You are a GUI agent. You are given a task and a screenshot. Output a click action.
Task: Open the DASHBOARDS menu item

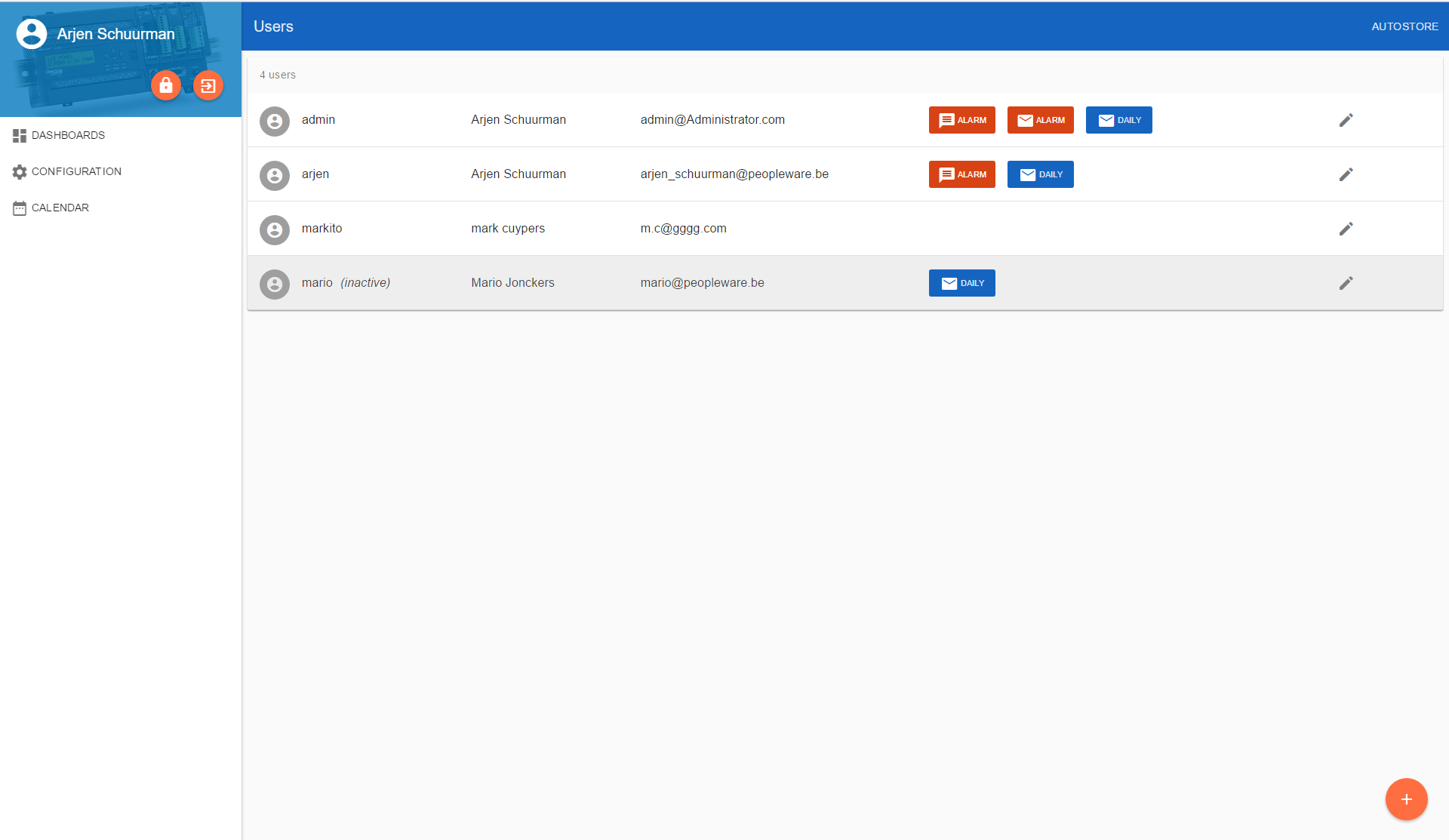(68, 135)
